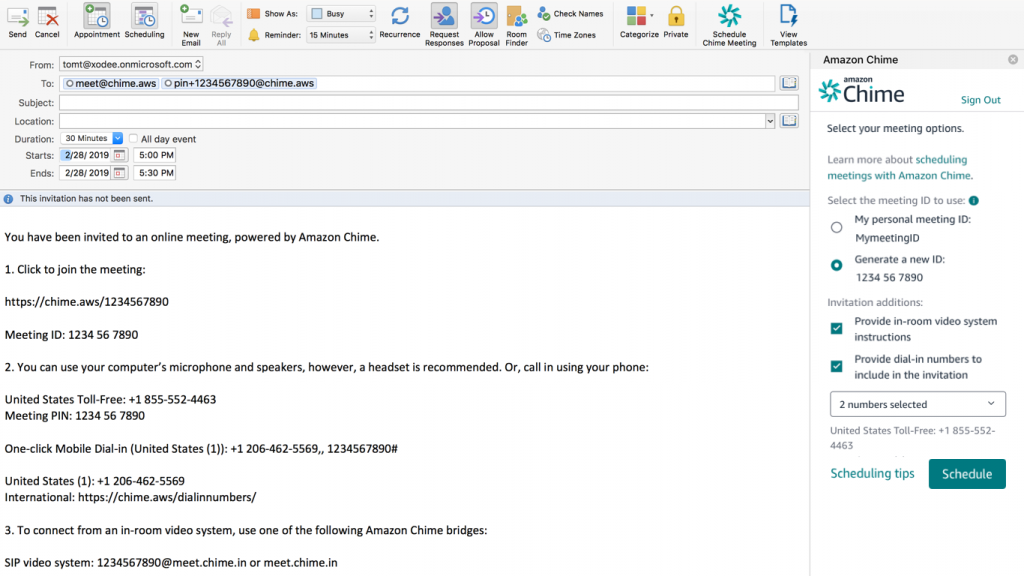Mark the meeting as Private

pos(676,22)
